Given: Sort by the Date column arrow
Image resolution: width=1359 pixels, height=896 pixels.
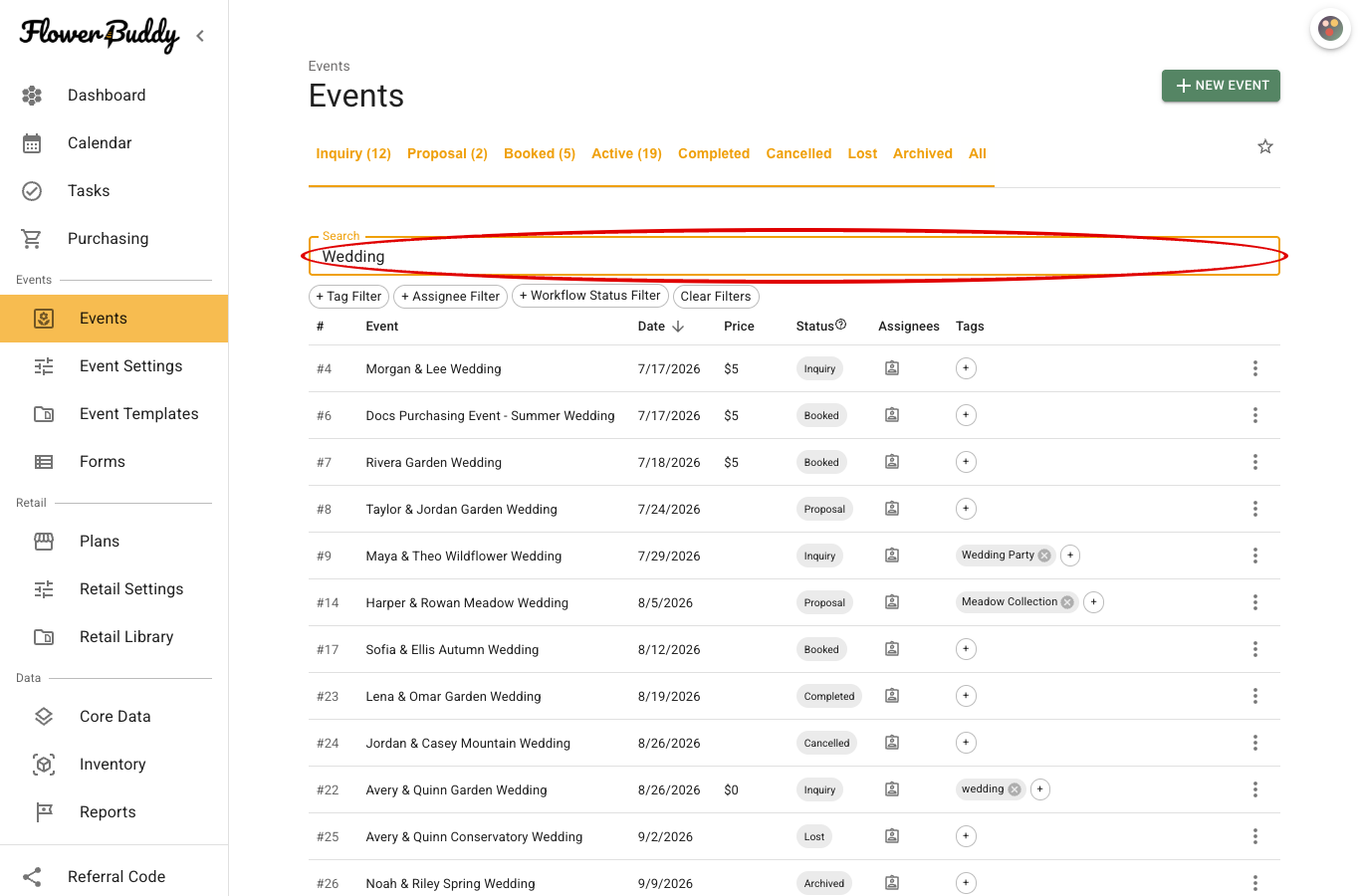Looking at the screenshot, I should pos(678,327).
